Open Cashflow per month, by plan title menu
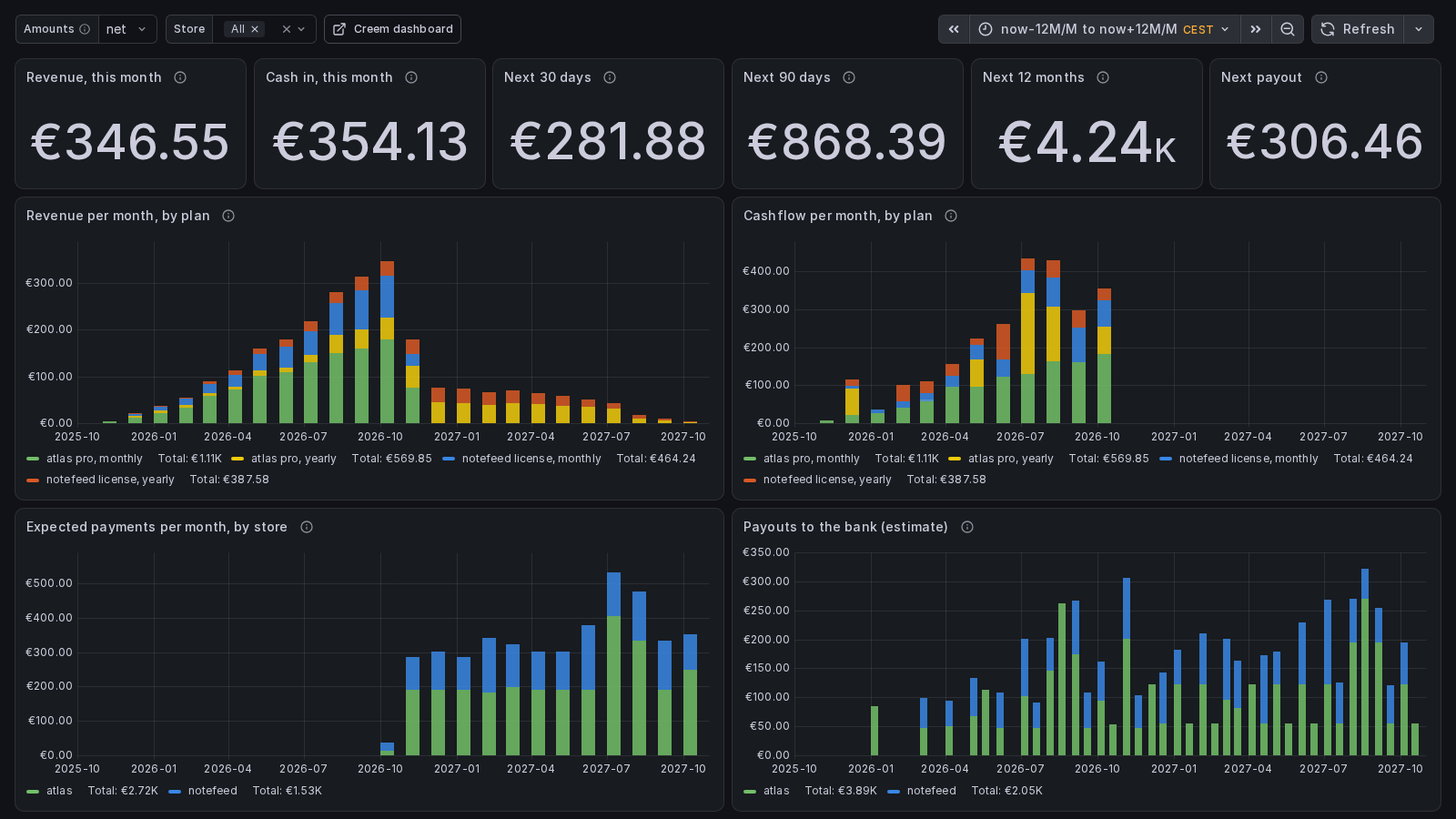1456x819 pixels. click(x=838, y=216)
